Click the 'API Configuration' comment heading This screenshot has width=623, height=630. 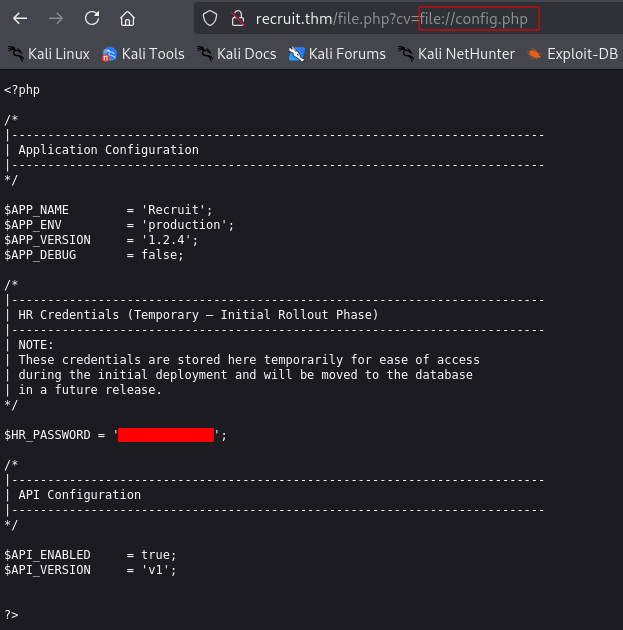[80, 495]
